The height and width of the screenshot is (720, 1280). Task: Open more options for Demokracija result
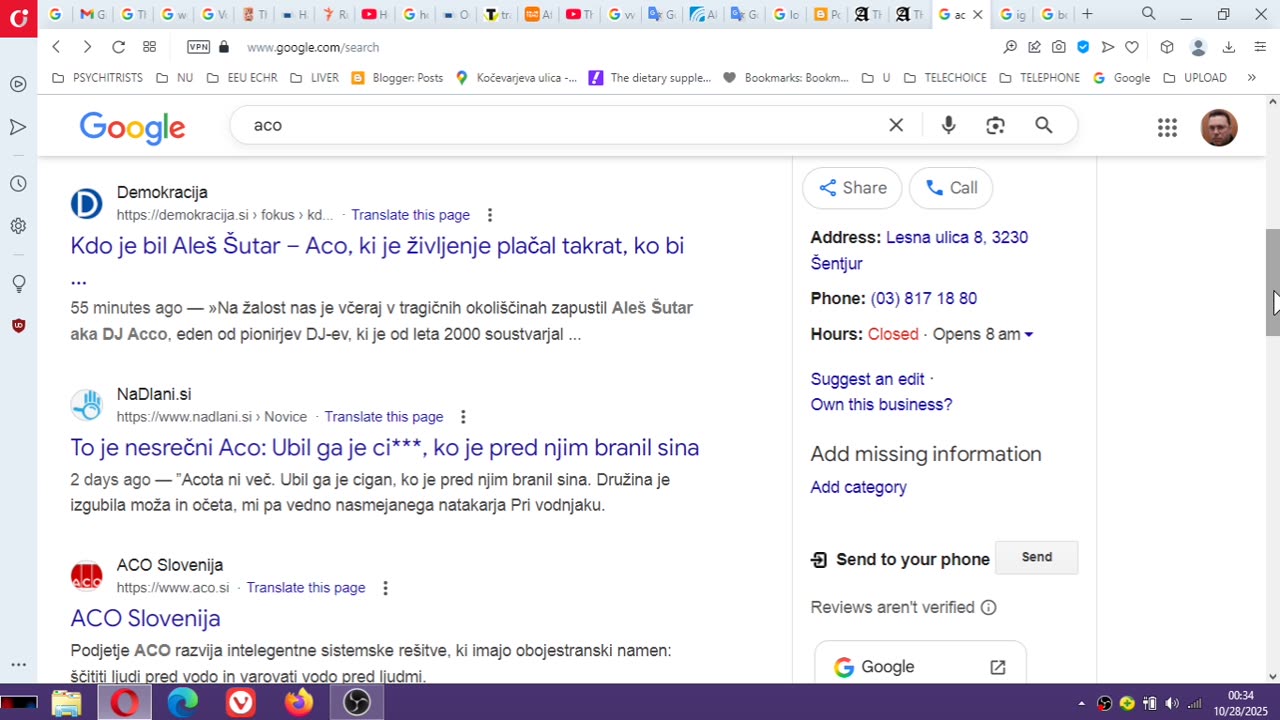point(490,215)
